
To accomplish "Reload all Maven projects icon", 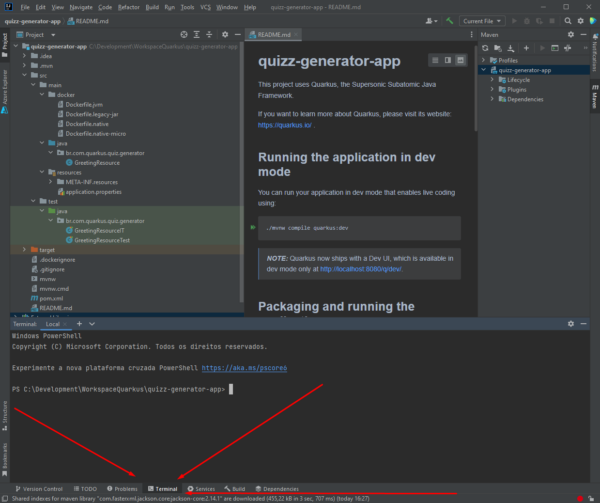I will tap(485, 48).
